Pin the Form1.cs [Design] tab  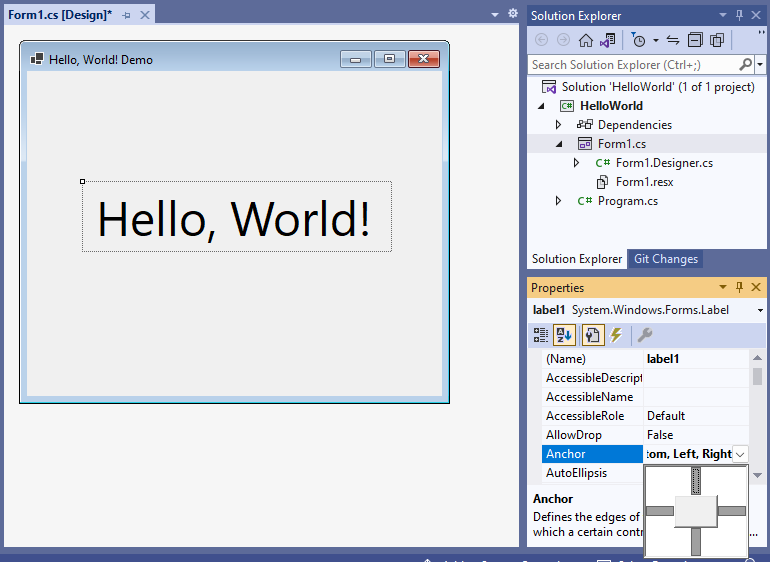(127, 15)
